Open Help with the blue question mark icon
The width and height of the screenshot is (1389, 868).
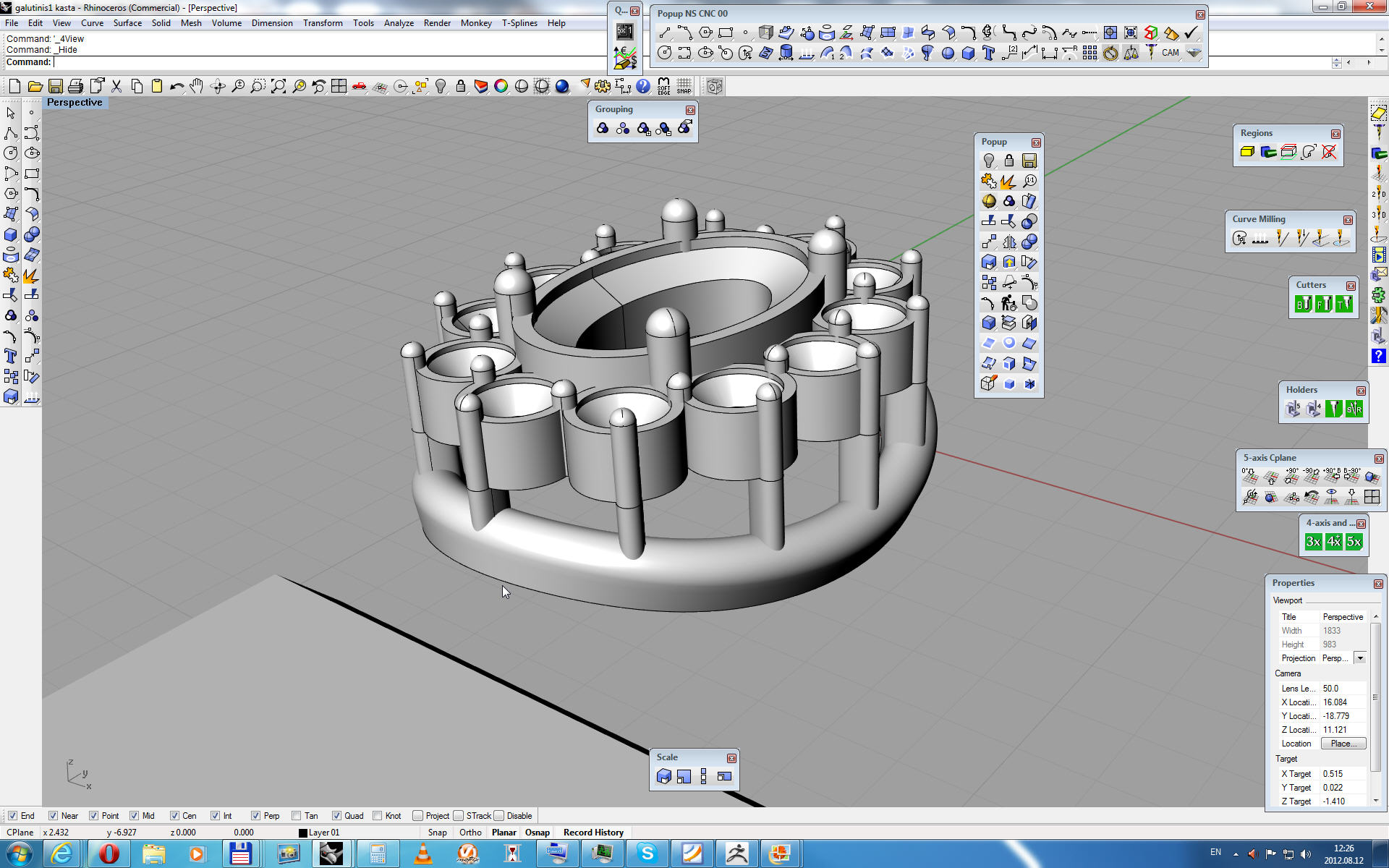coord(643,87)
